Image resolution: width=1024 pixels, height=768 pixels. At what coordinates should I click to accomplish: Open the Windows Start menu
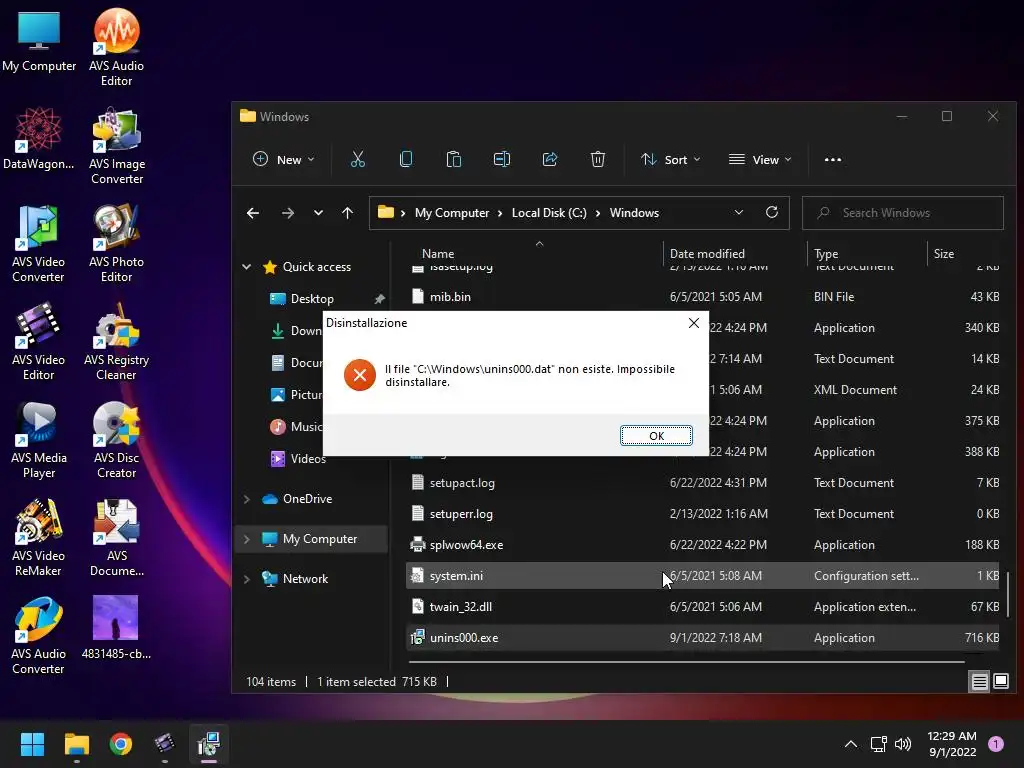click(x=32, y=744)
